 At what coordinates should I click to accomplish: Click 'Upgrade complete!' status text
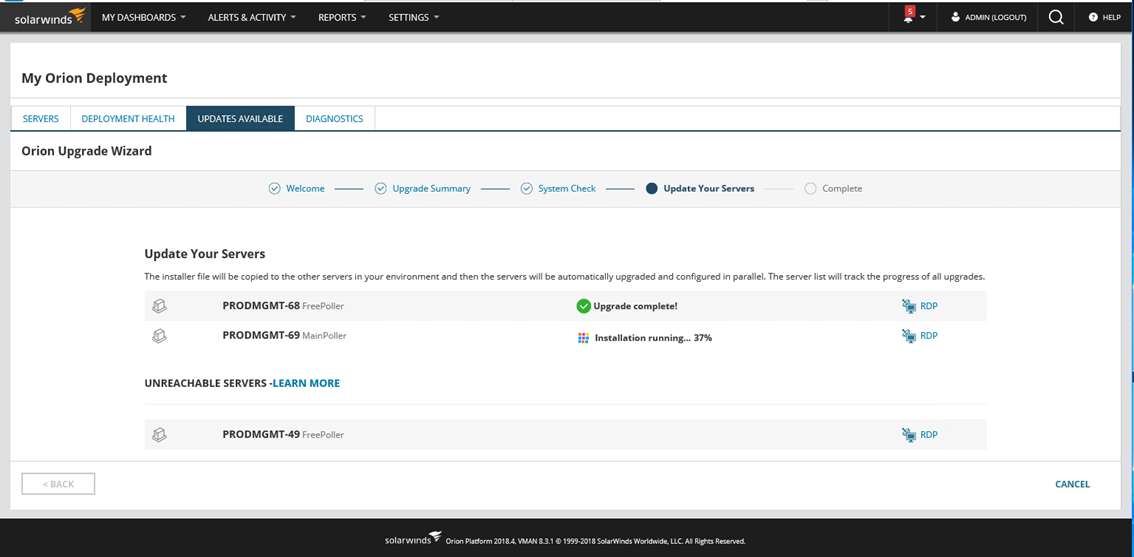pos(635,306)
